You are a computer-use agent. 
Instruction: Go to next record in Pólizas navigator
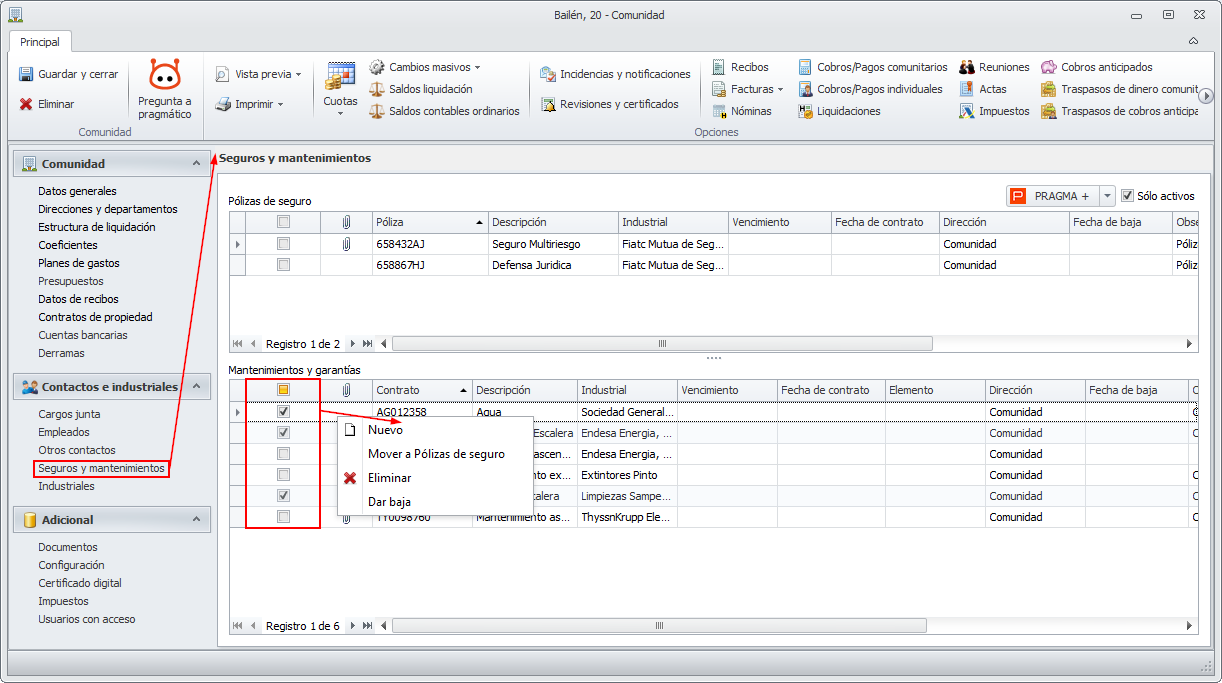(353, 344)
